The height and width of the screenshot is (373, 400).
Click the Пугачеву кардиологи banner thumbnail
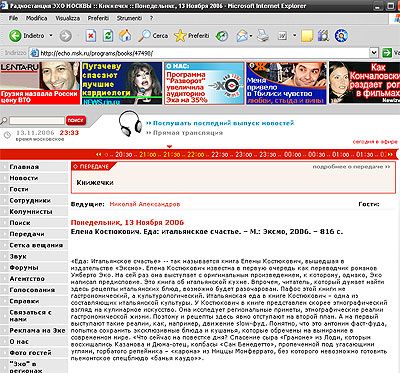[x=122, y=83]
